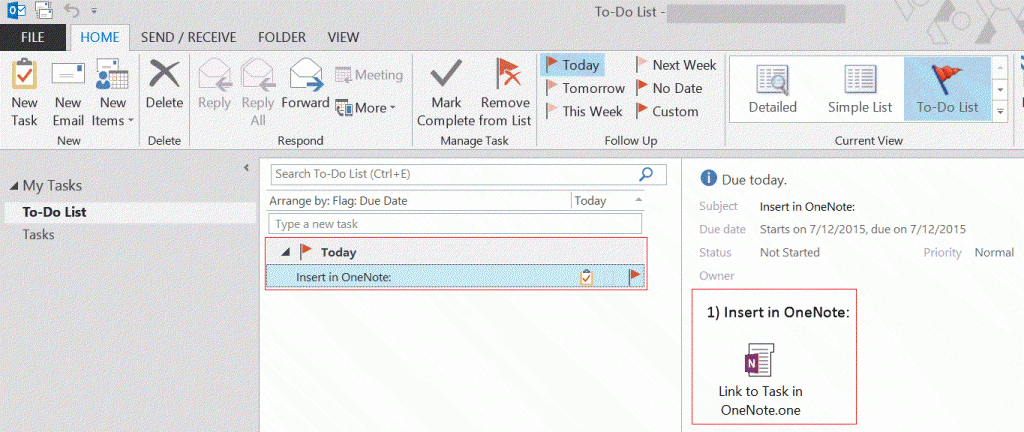Create a New Task
1024x432 pixels.
(25, 93)
